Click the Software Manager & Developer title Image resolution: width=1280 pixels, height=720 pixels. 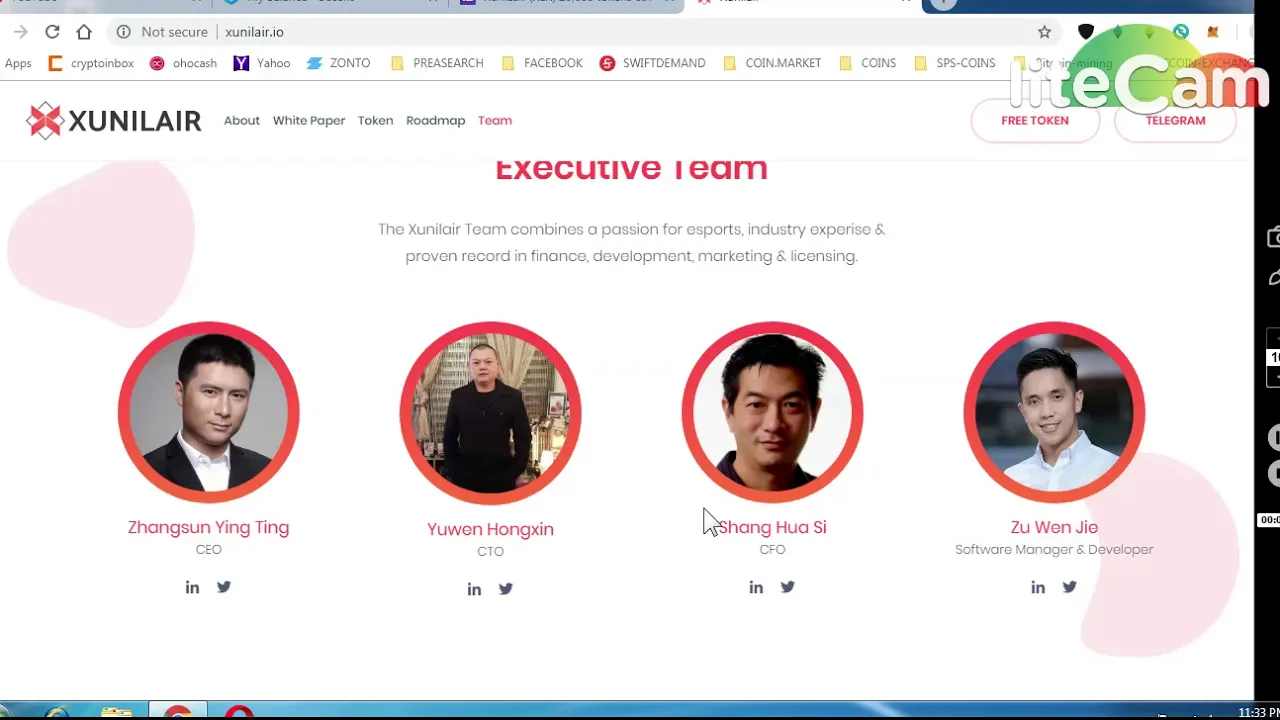tap(1054, 549)
